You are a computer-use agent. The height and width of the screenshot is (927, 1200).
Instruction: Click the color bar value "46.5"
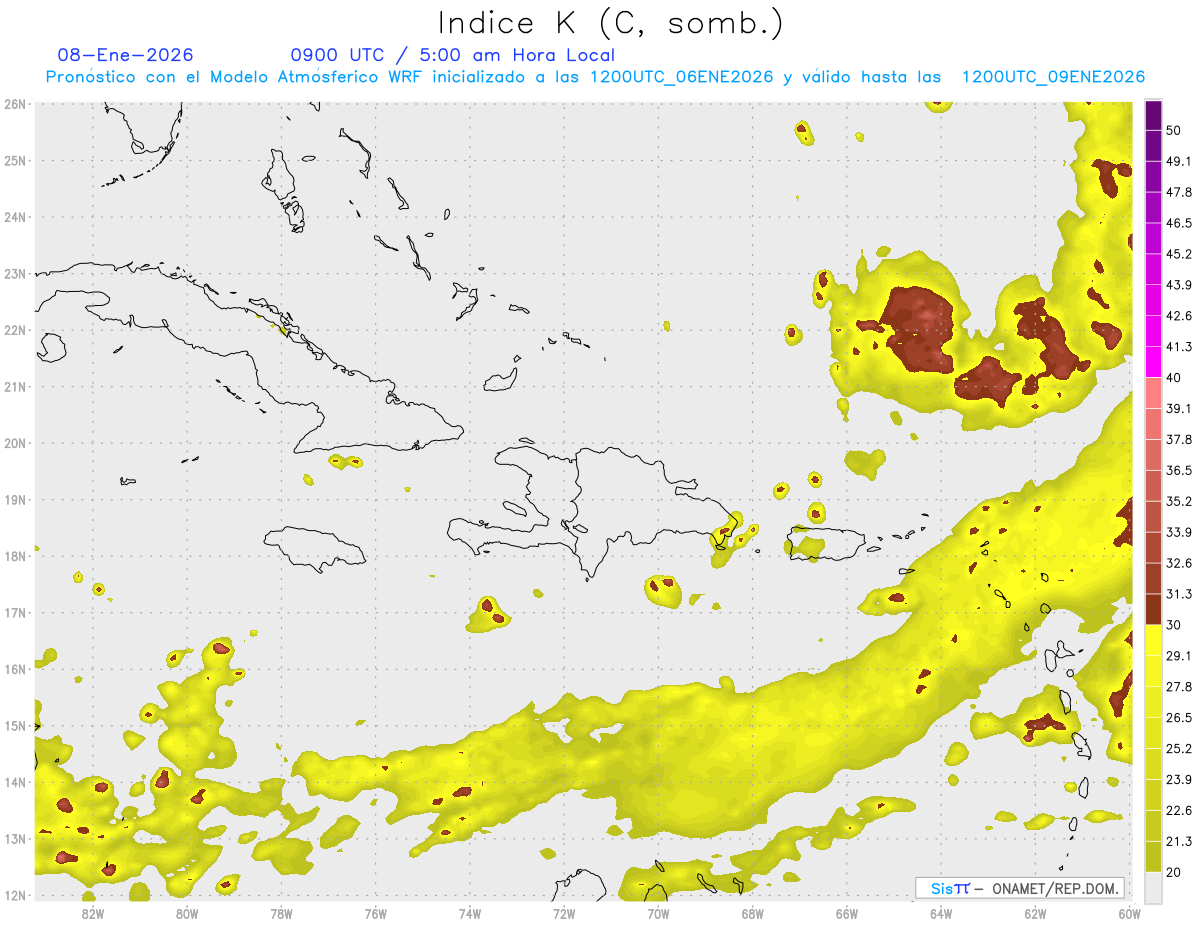point(1178,224)
